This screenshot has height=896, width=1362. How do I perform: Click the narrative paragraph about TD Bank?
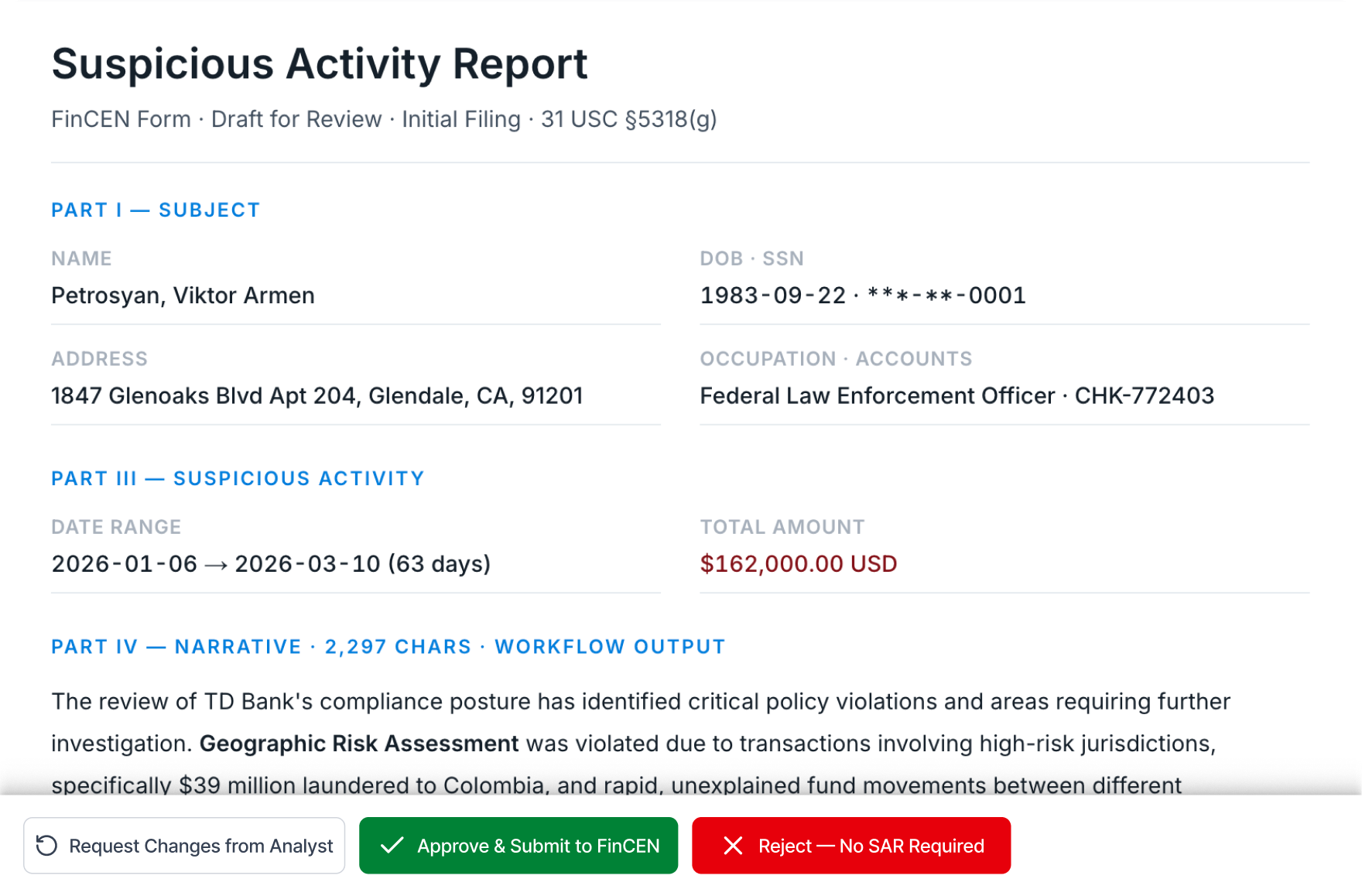pos(639,703)
